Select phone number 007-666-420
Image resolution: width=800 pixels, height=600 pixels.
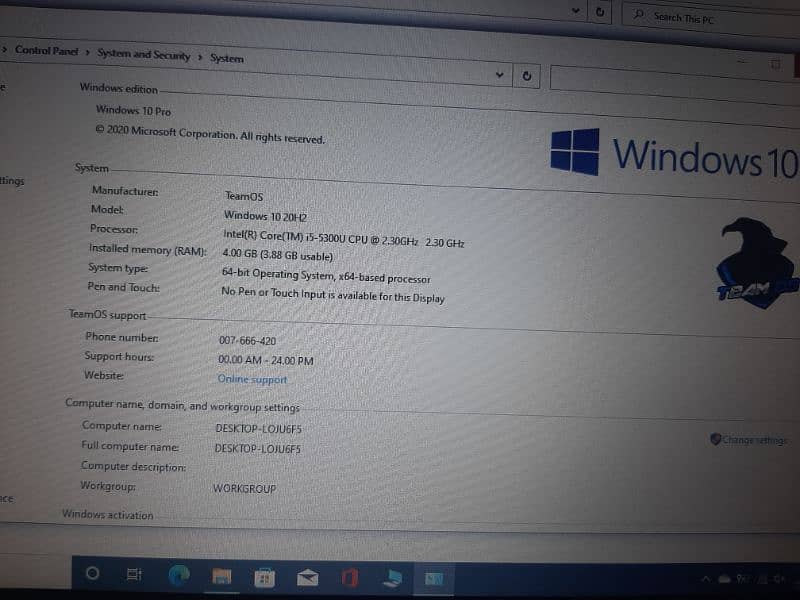[247, 340]
